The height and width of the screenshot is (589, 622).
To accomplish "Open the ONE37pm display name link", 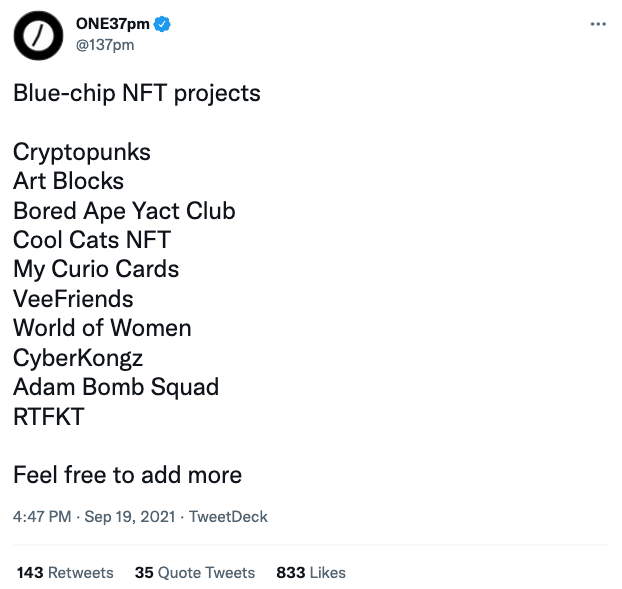I will point(112,25).
